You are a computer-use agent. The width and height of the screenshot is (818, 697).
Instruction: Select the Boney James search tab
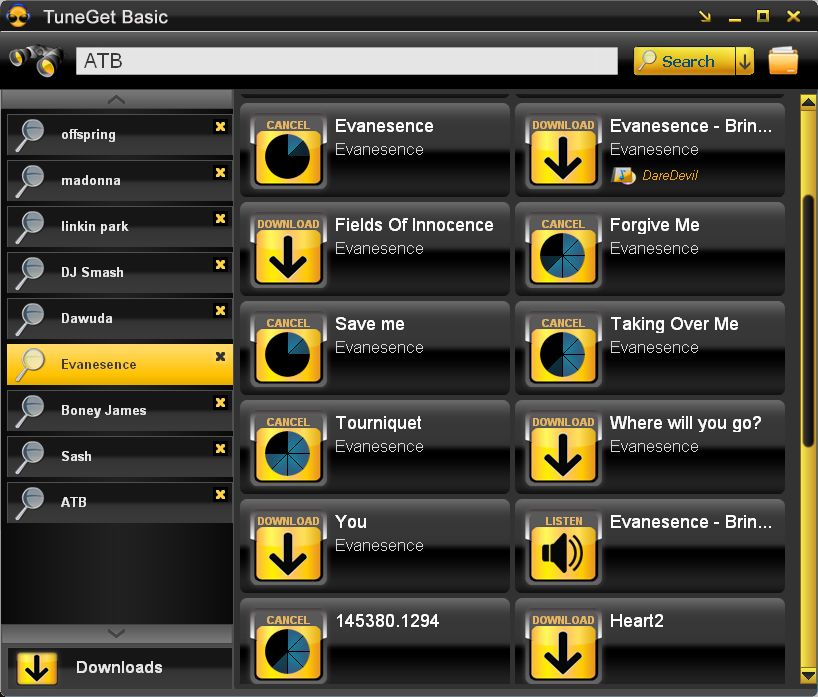[x=119, y=411]
